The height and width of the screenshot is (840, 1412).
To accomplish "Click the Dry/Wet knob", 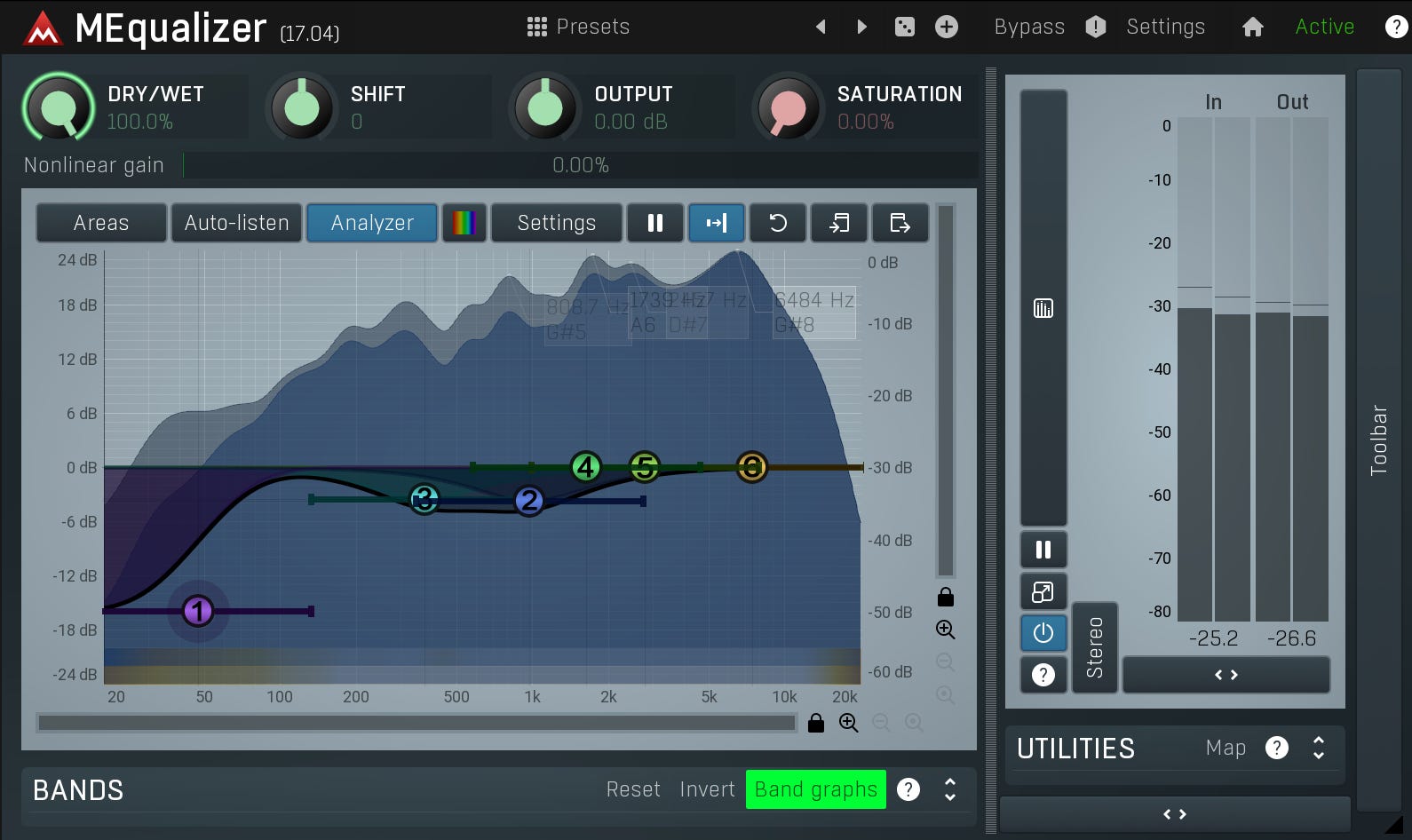I will click(59, 108).
